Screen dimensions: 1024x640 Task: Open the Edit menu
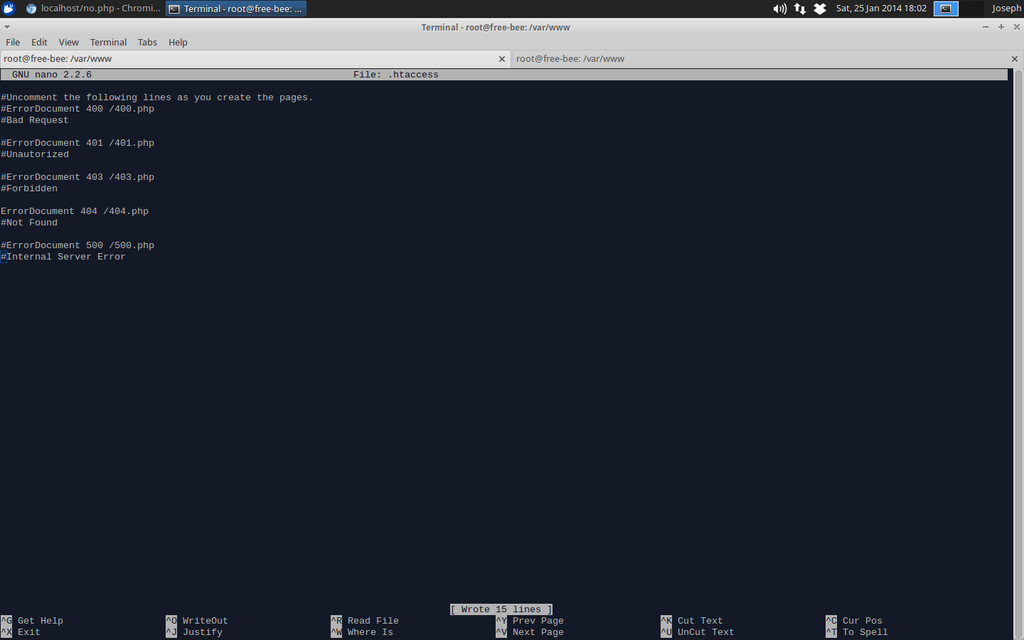[x=39, y=42]
